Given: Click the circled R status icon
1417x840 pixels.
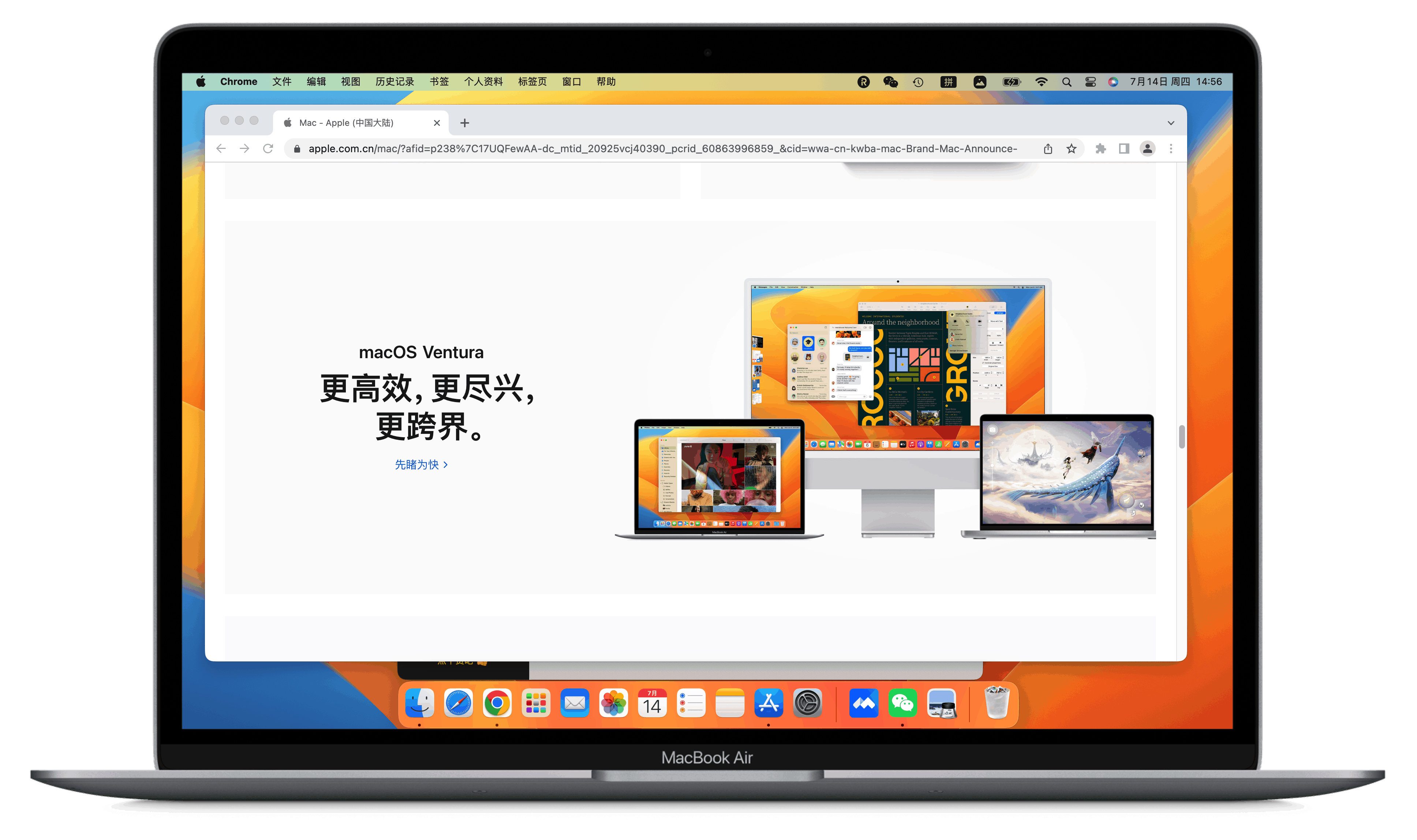Looking at the screenshot, I should click(x=864, y=82).
